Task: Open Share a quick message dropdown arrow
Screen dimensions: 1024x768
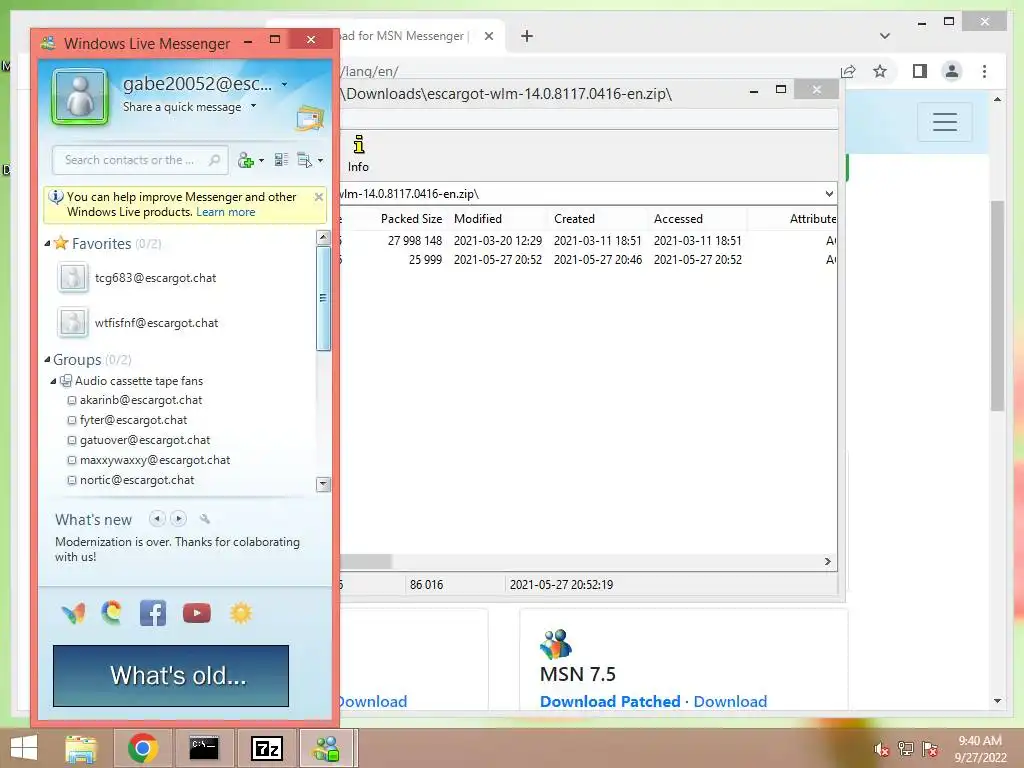Action: 253,106
